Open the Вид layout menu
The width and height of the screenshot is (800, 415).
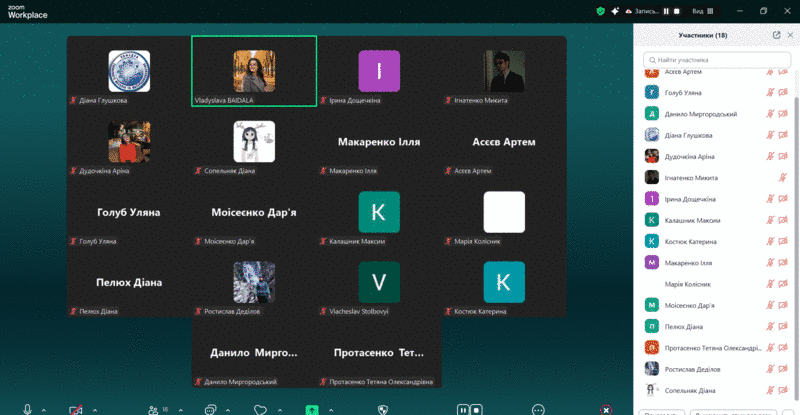(699, 11)
